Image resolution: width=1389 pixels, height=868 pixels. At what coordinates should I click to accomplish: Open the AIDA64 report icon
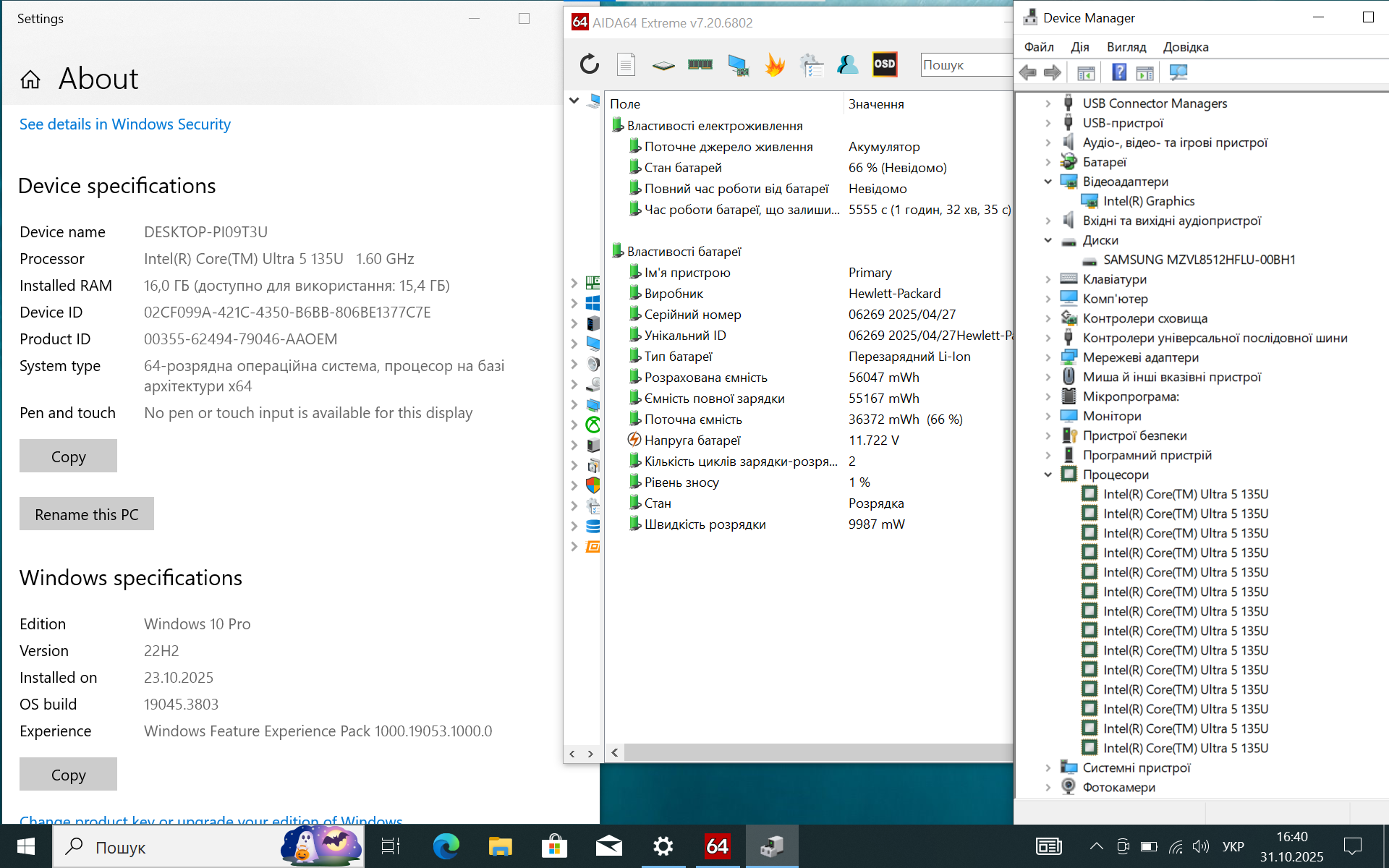tap(626, 64)
